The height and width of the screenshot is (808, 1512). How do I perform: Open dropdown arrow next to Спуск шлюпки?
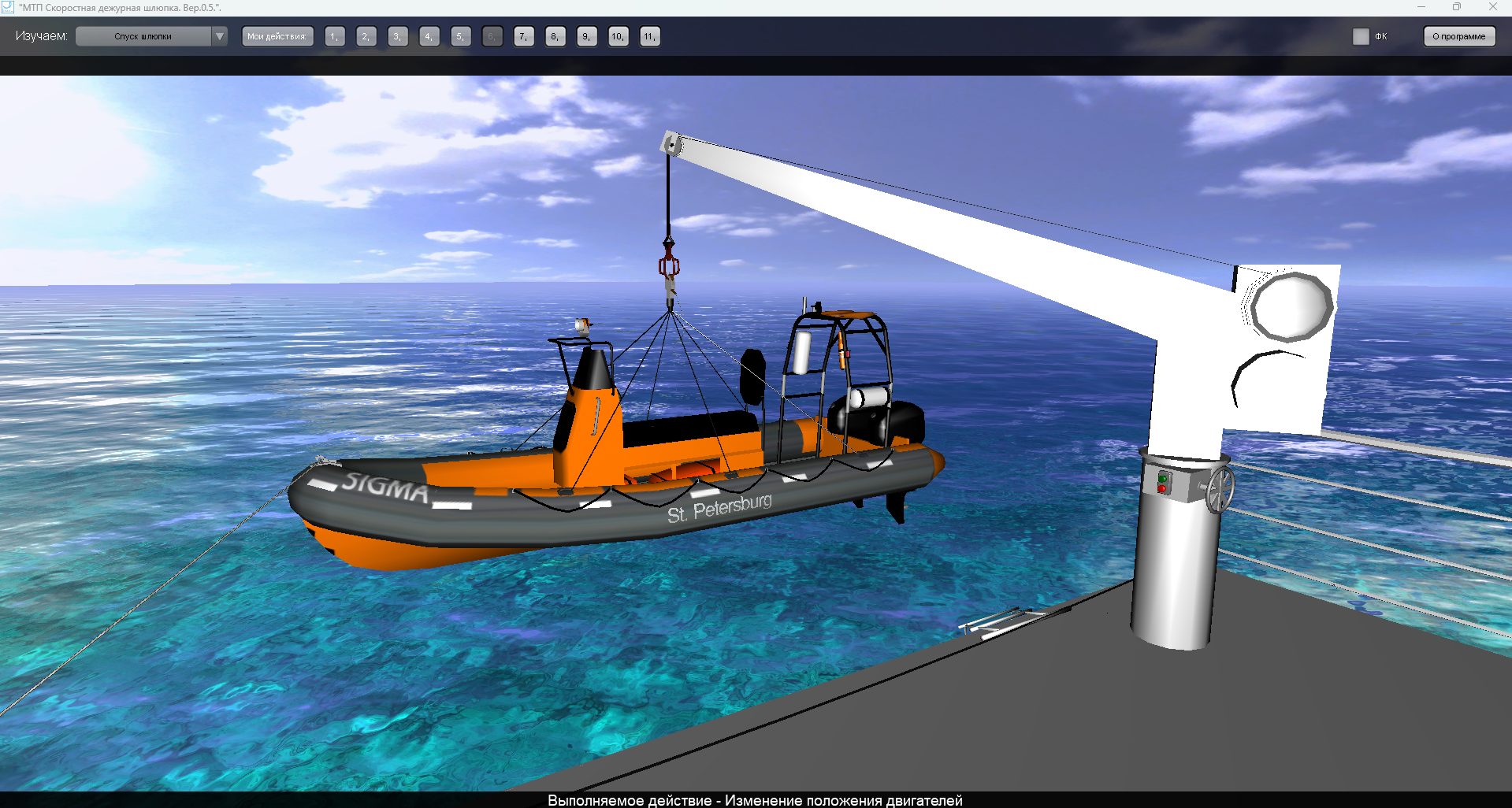click(x=220, y=36)
